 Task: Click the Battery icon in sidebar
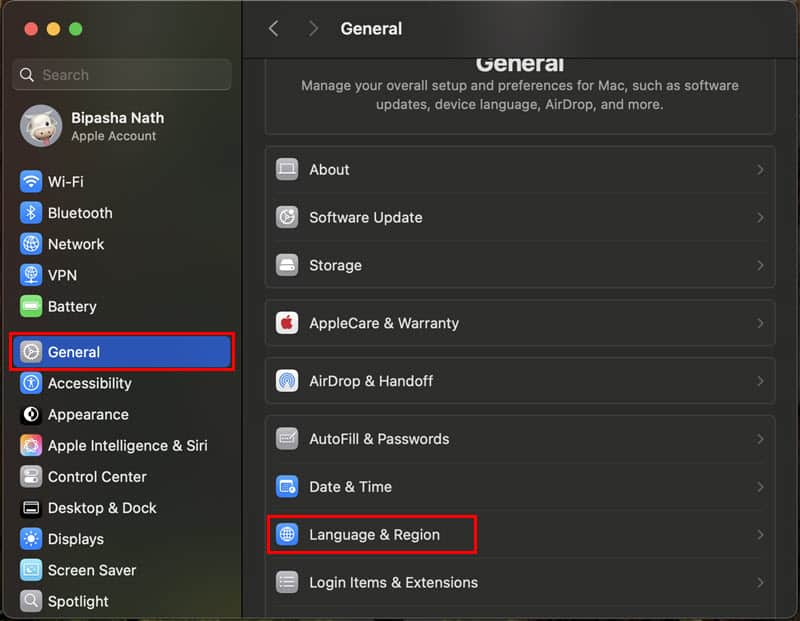31,307
